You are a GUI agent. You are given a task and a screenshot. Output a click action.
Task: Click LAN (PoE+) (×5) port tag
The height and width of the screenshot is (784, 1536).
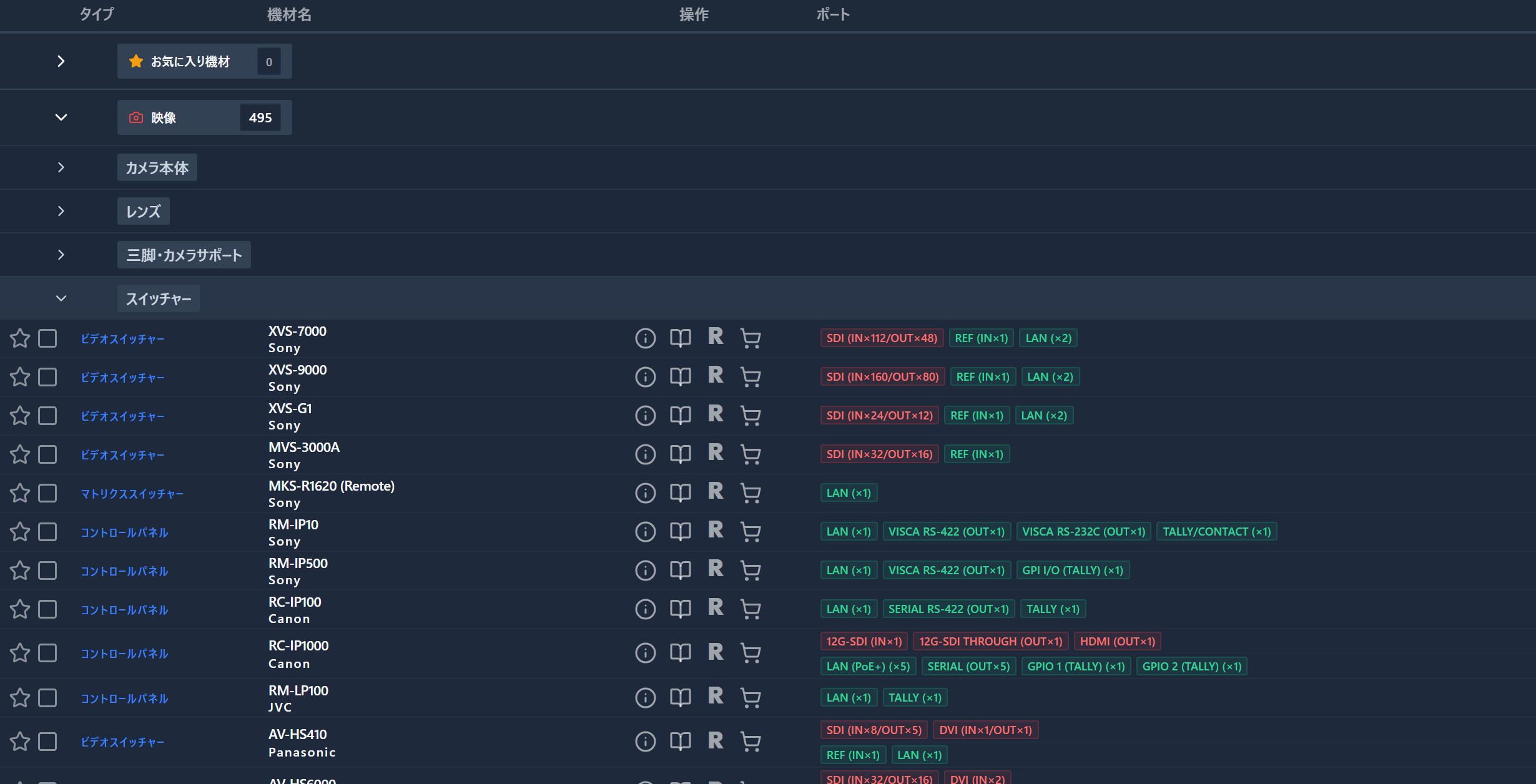pos(868,667)
